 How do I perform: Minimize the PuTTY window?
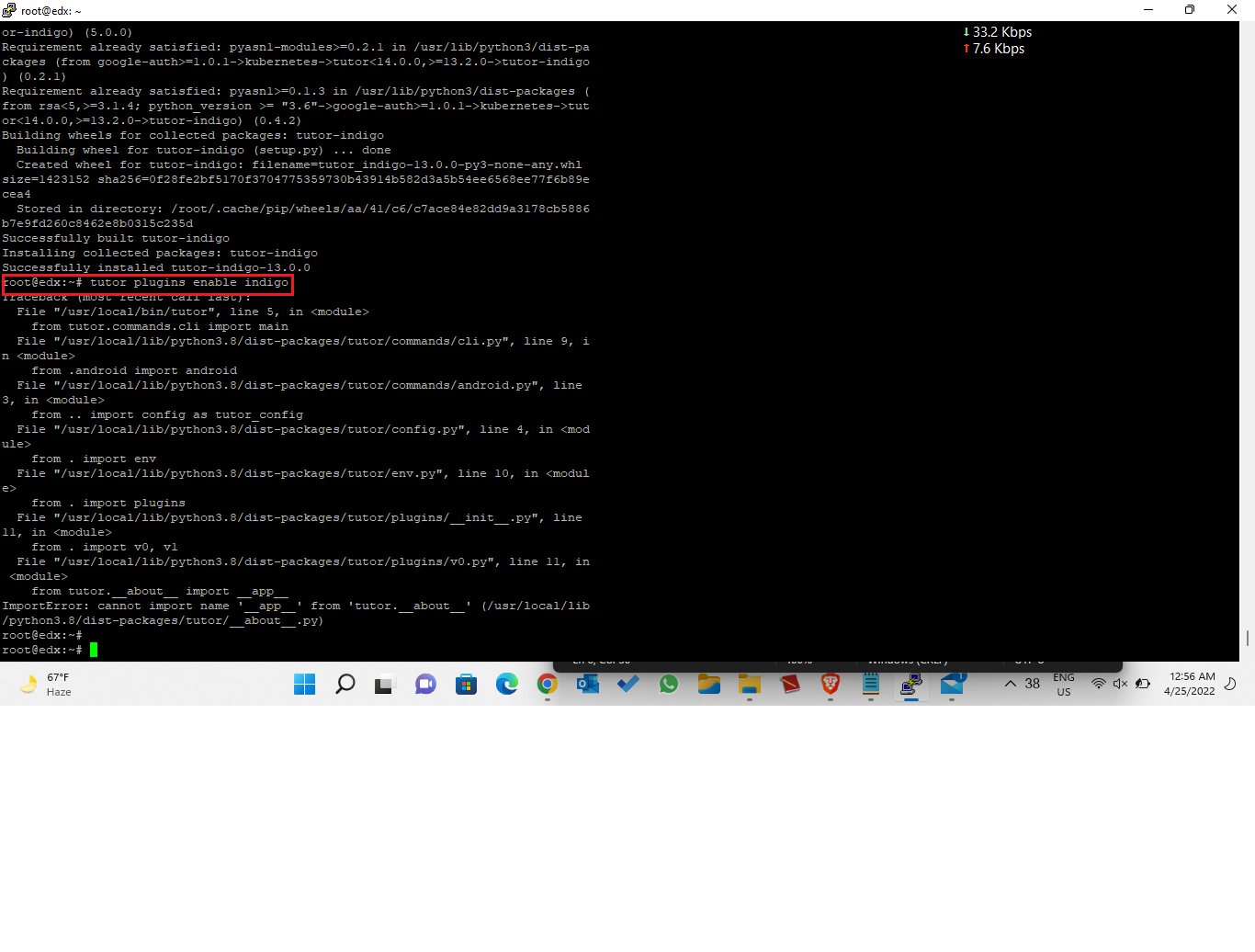coord(1148,10)
